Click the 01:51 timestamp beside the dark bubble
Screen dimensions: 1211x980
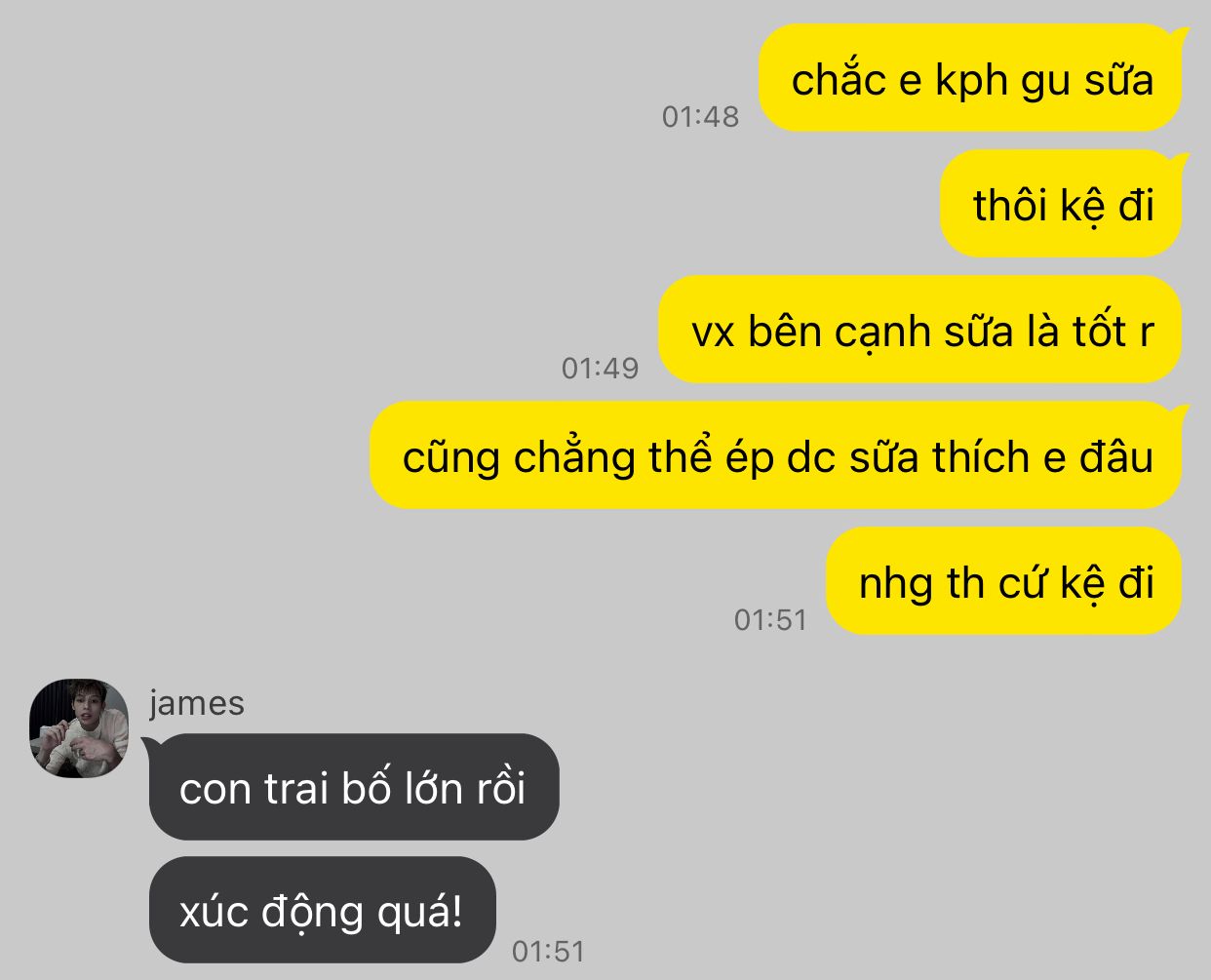point(548,950)
